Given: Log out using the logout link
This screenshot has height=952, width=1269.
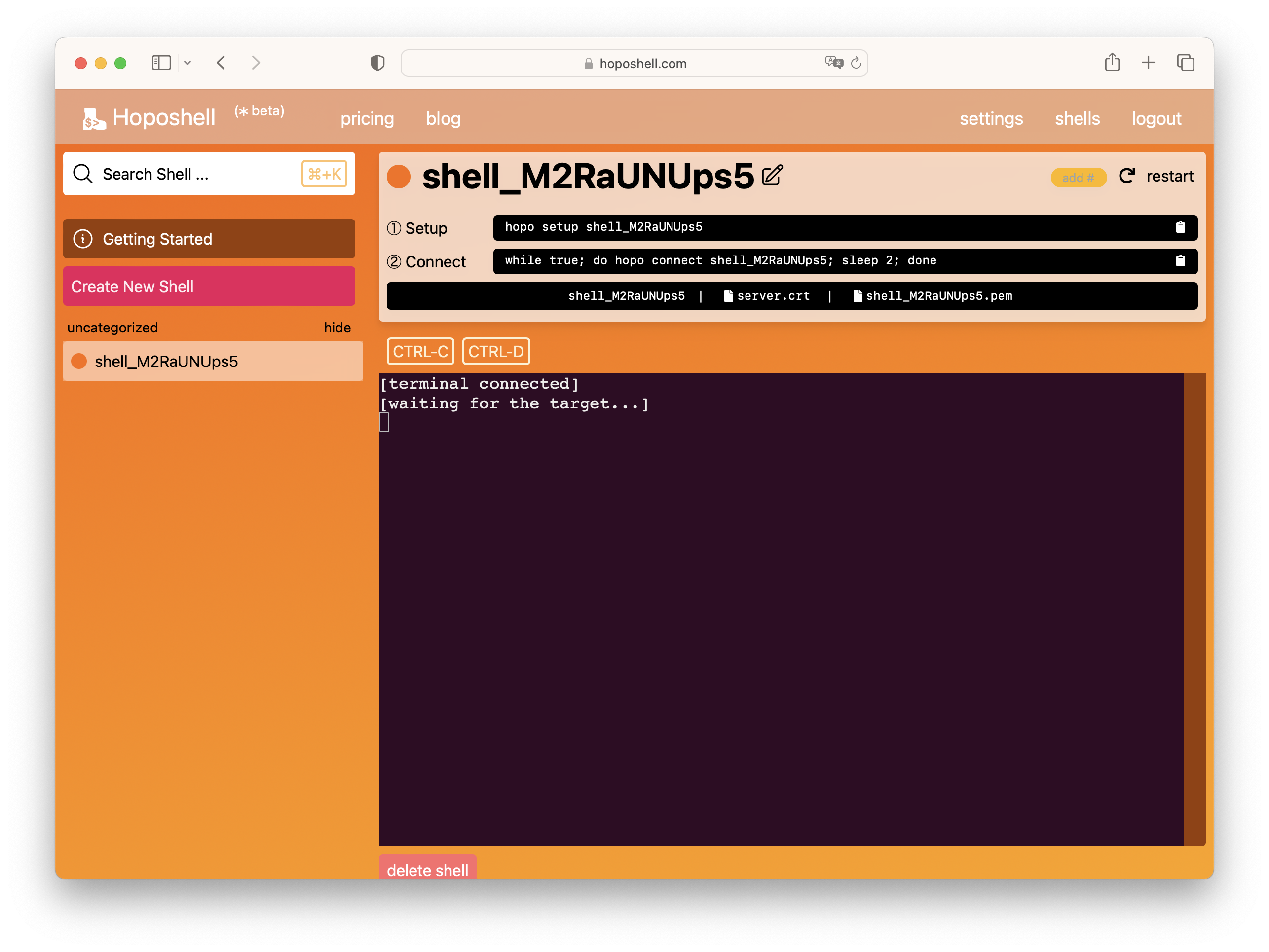Looking at the screenshot, I should (1156, 119).
